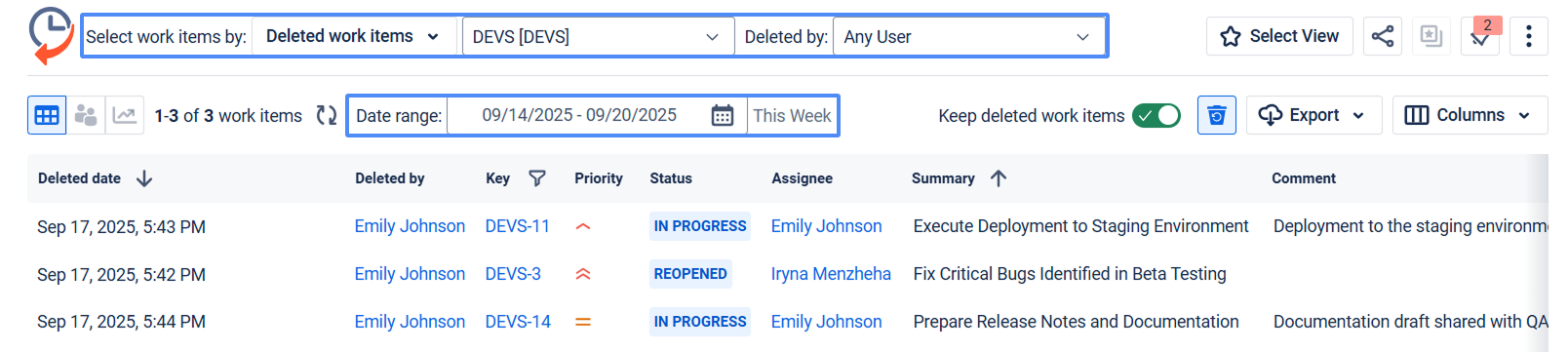Click the Deleted by column header
The image size is (1568, 352).
pyautogui.click(x=390, y=178)
